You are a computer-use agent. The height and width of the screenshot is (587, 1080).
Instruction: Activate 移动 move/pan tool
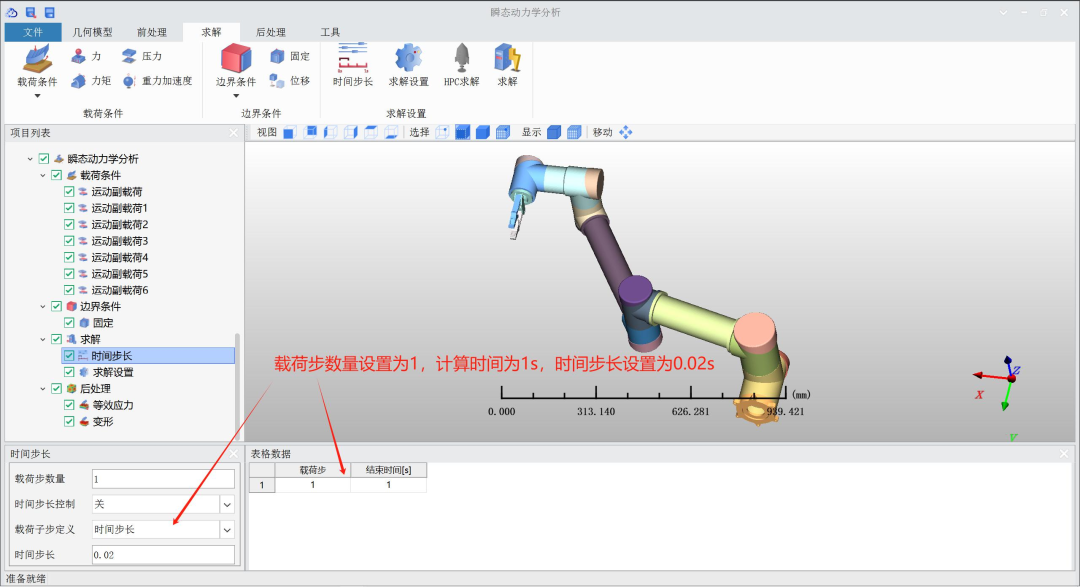tap(625, 132)
